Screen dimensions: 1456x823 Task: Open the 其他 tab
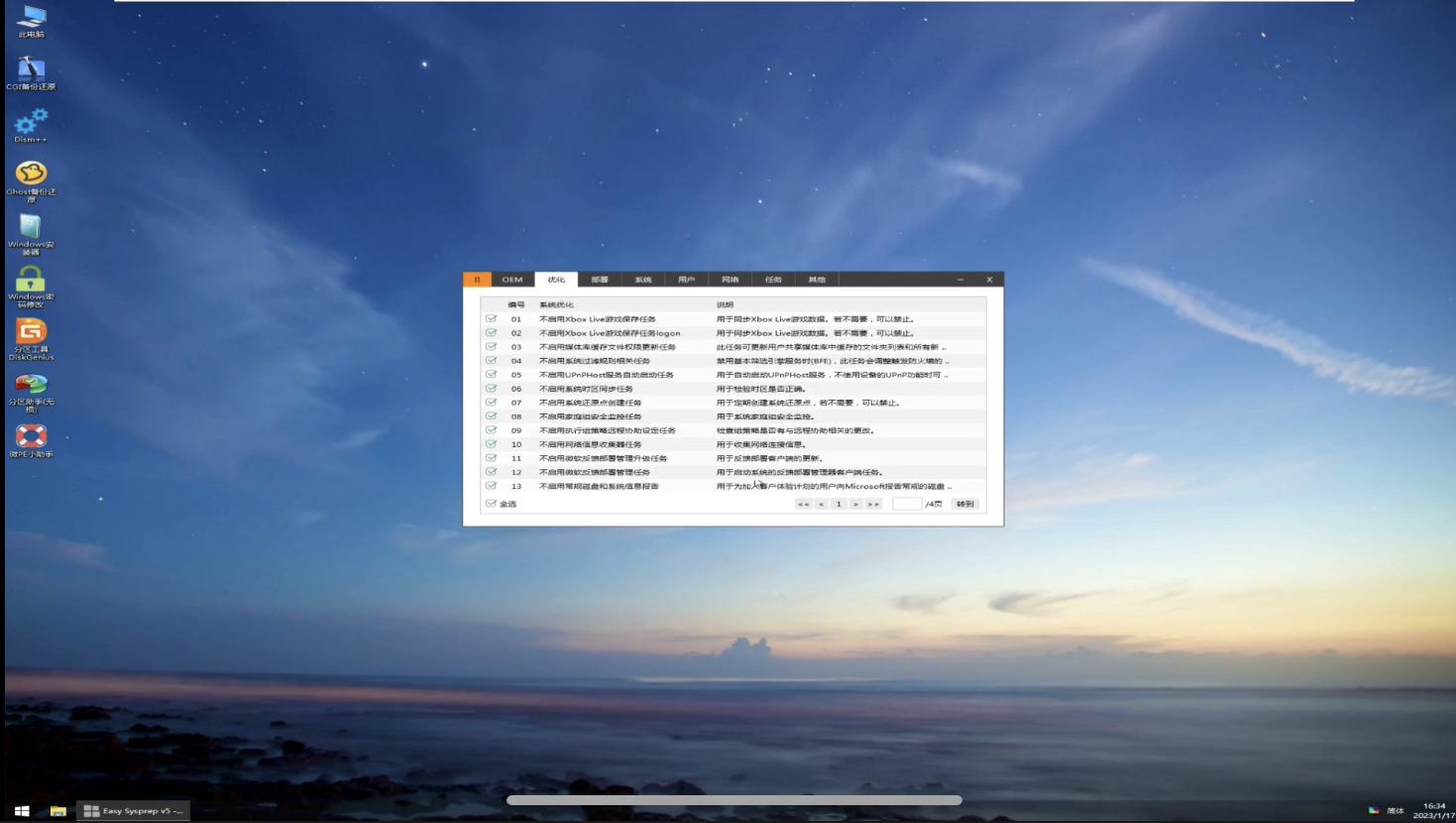pos(818,280)
